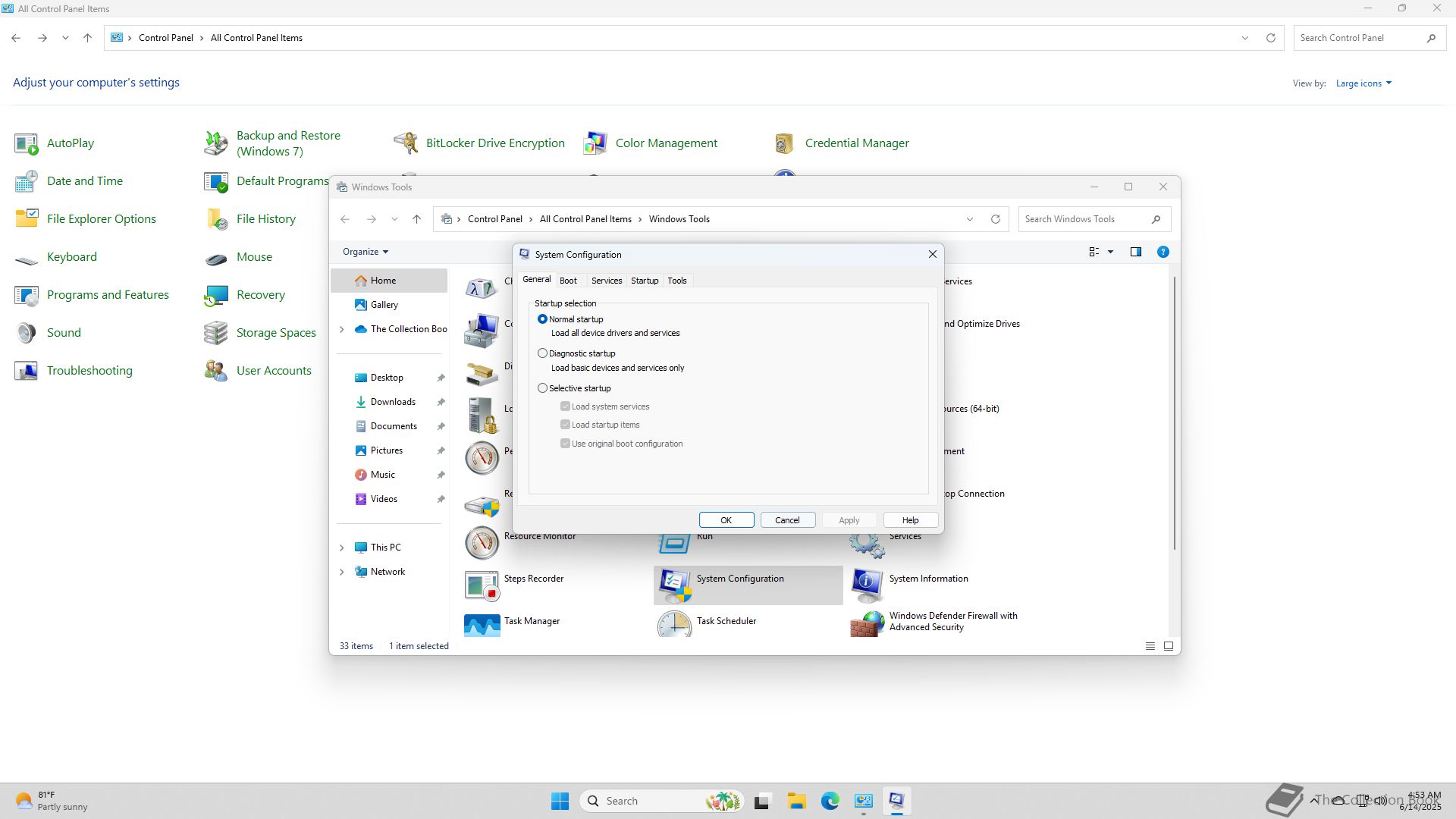This screenshot has height=819, width=1456.
Task: Switch to the Boot tab
Action: point(568,281)
